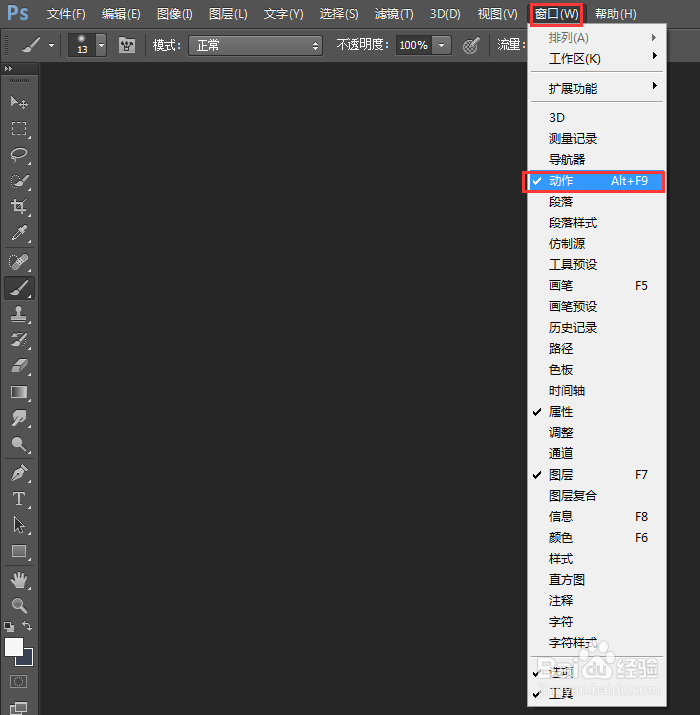700x715 pixels.
Task: Select the Eyedropper tool
Action: click(19, 233)
